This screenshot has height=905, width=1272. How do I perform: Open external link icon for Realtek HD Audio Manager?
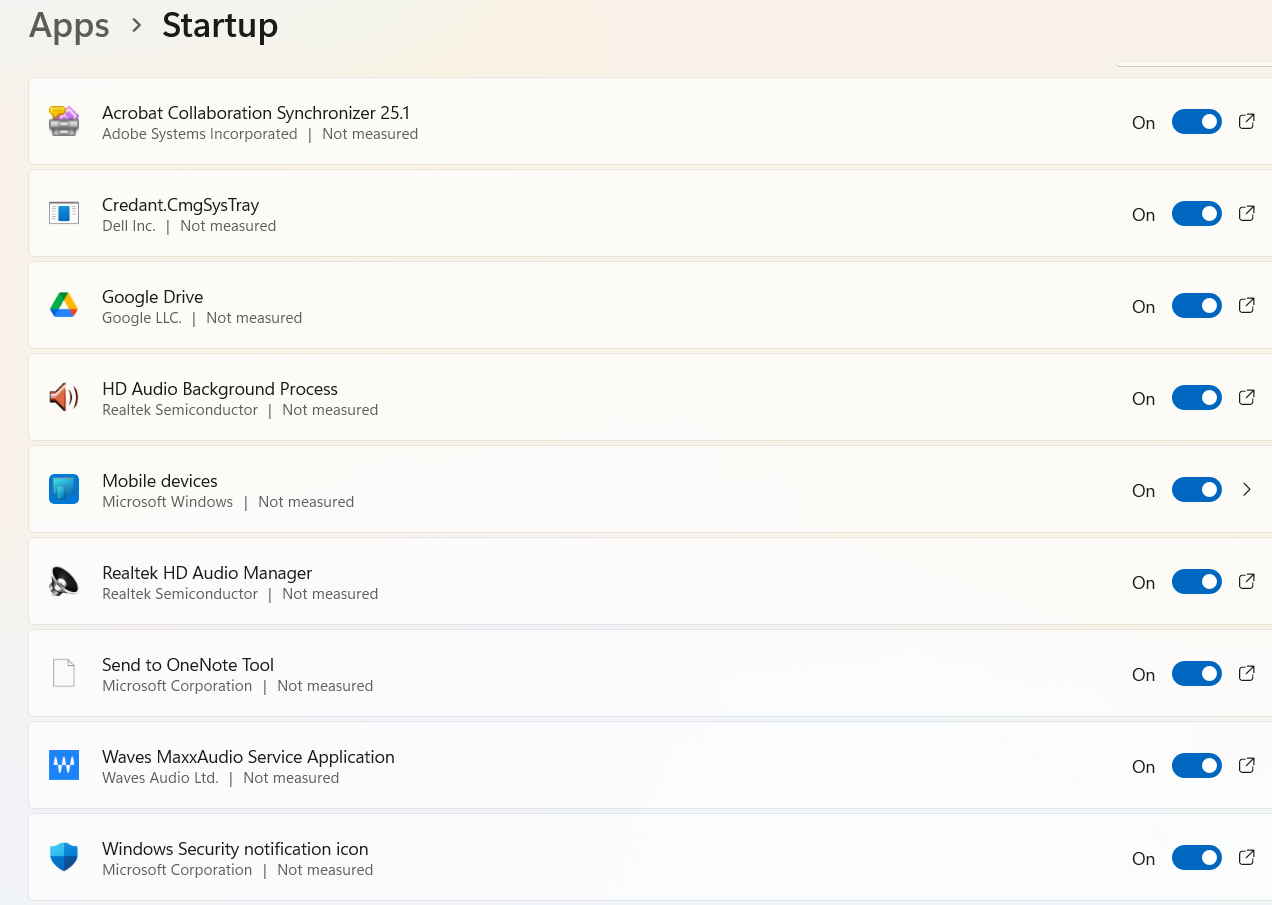pyautogui.click(x=1247, y=581)
